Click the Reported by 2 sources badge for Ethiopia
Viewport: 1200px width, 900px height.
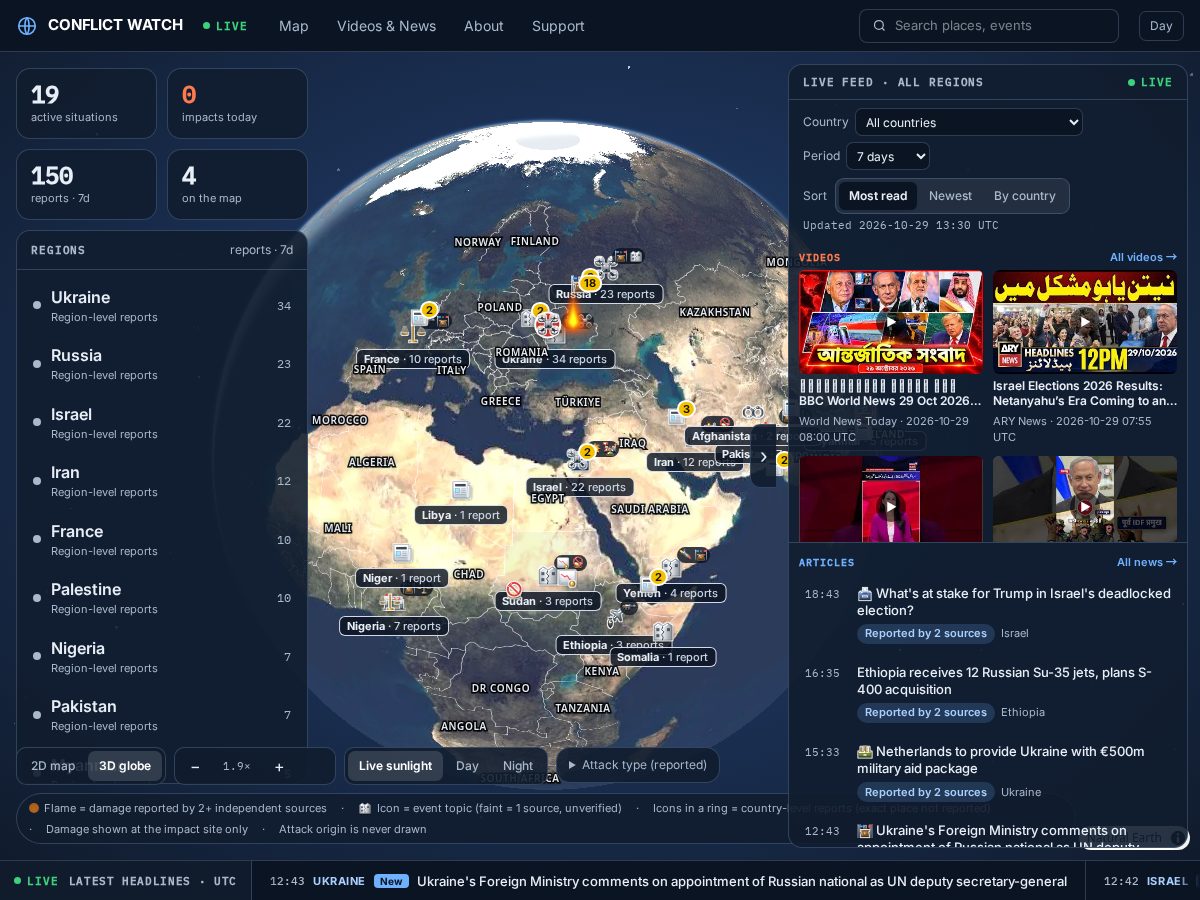coord(926,712)
